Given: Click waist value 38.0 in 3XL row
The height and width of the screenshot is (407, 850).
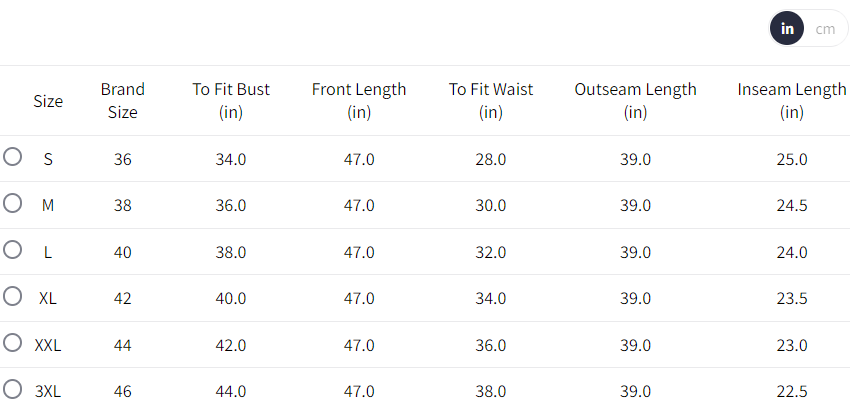Looking at the screenshot, I should pos(491,391).
